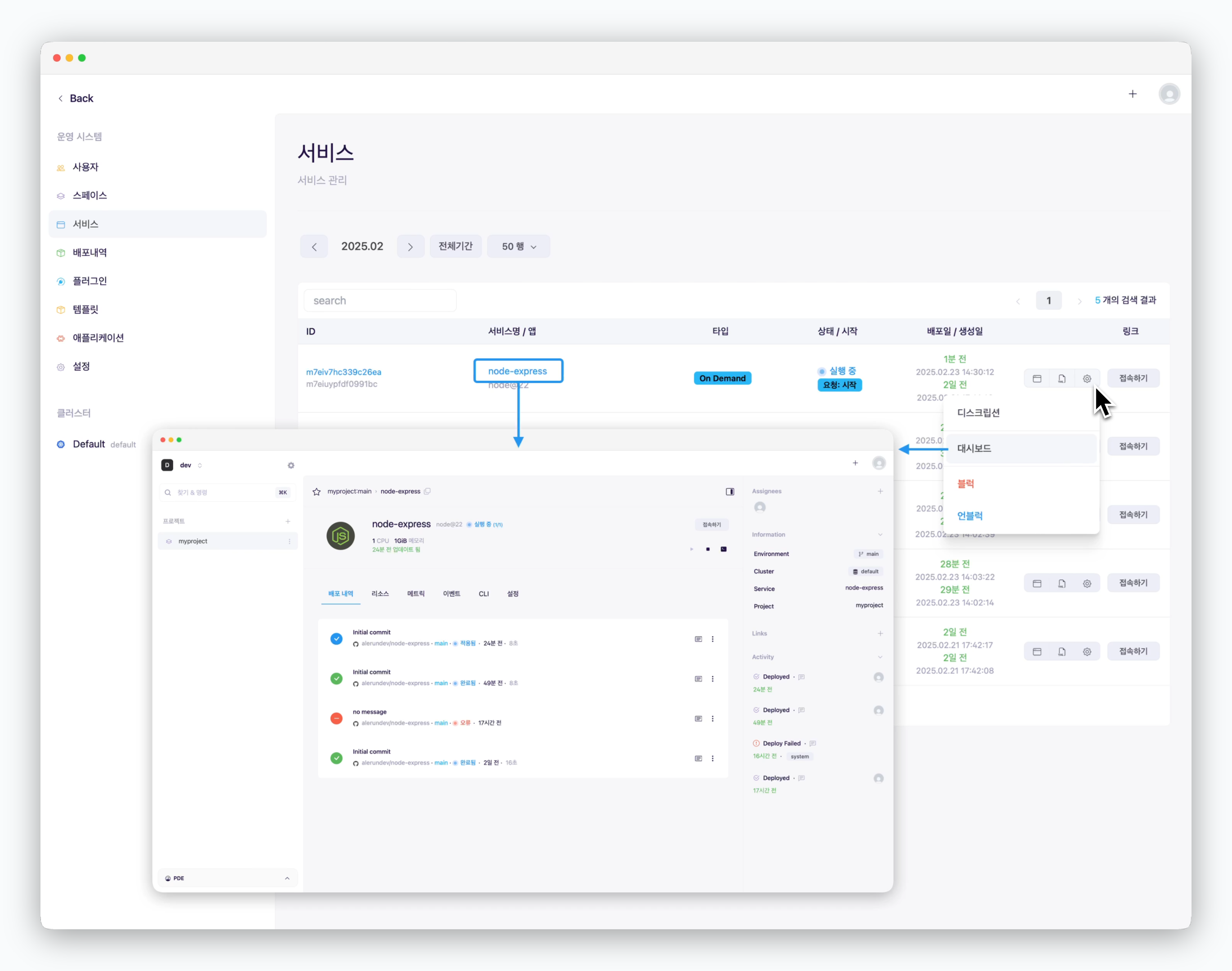Switch to the 리소스 tab

pos(380,593)
